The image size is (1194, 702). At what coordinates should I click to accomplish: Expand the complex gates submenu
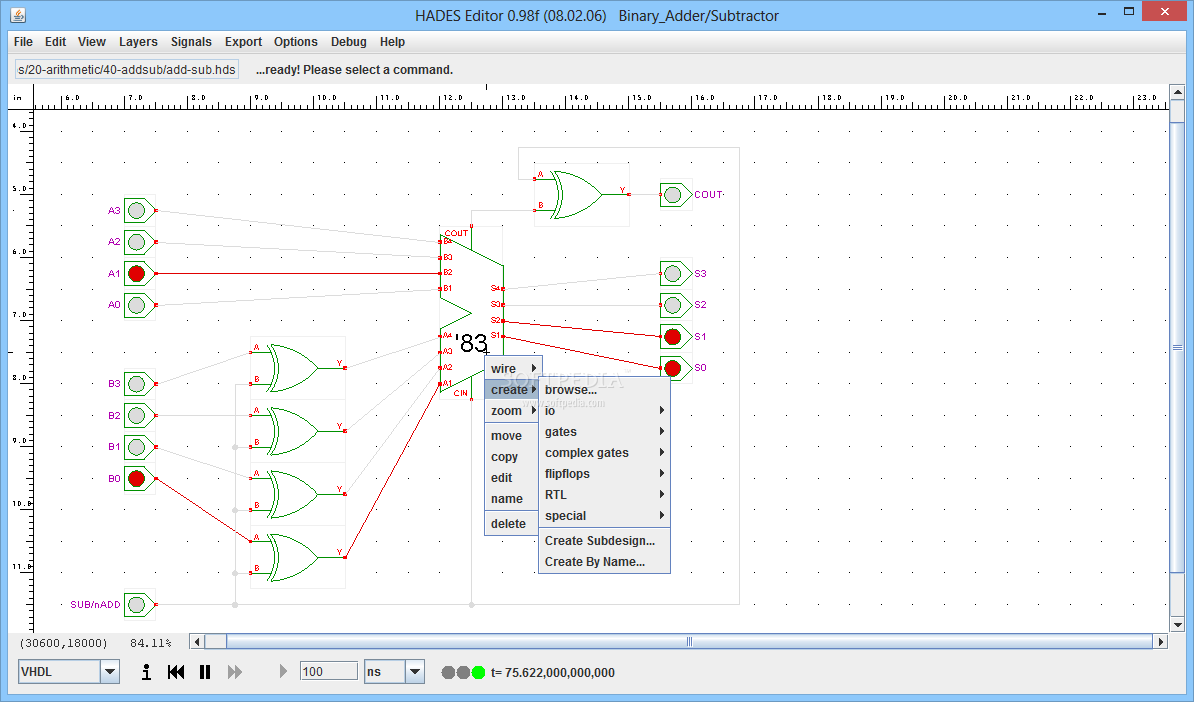(x=604, y=452)
